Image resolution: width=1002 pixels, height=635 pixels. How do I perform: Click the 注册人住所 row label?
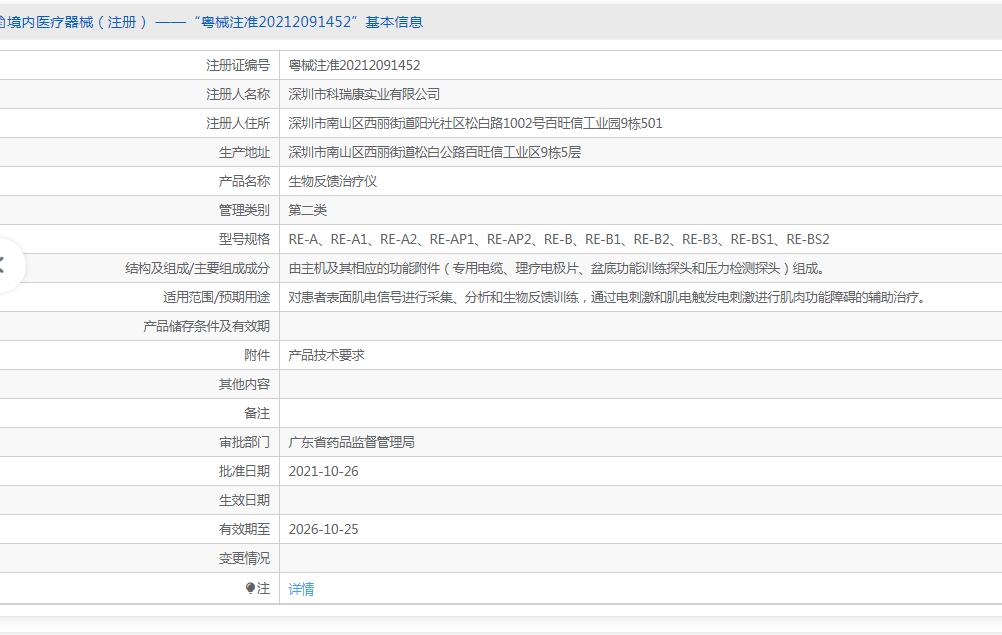pyautogui.click(x=238, y=123)
